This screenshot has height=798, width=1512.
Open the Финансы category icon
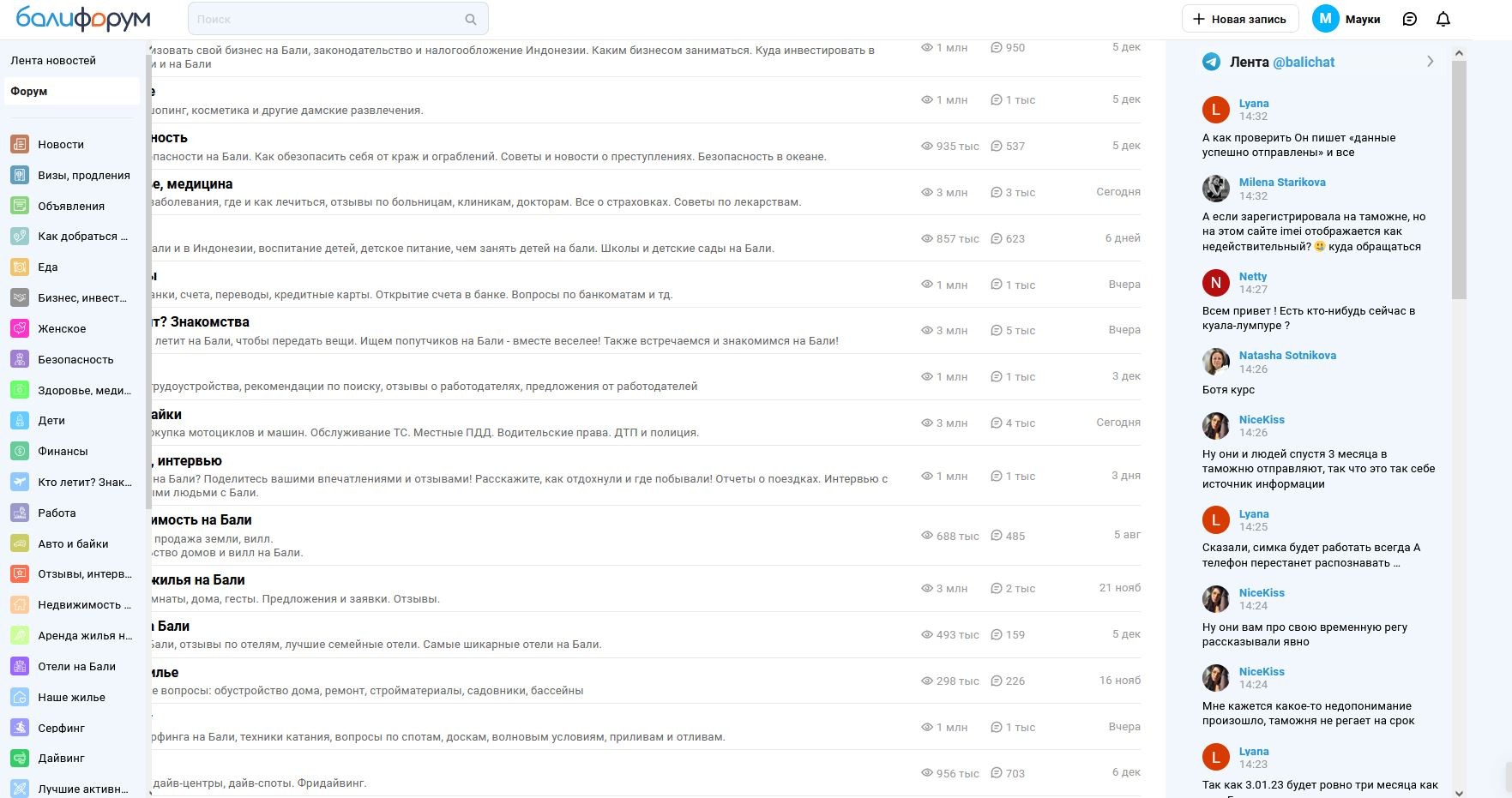(20, 452)
